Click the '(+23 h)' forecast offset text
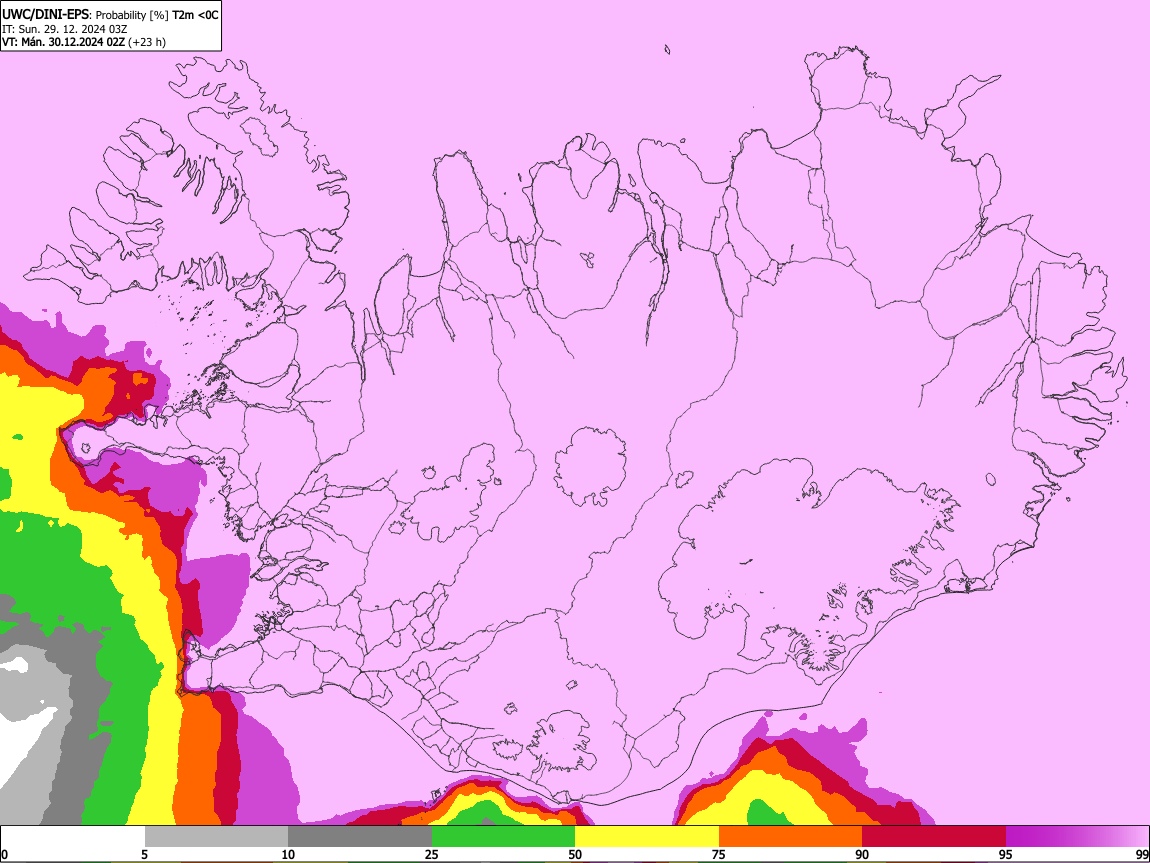This screenshot has height=863, width=1150. click(x=147, y=43)
